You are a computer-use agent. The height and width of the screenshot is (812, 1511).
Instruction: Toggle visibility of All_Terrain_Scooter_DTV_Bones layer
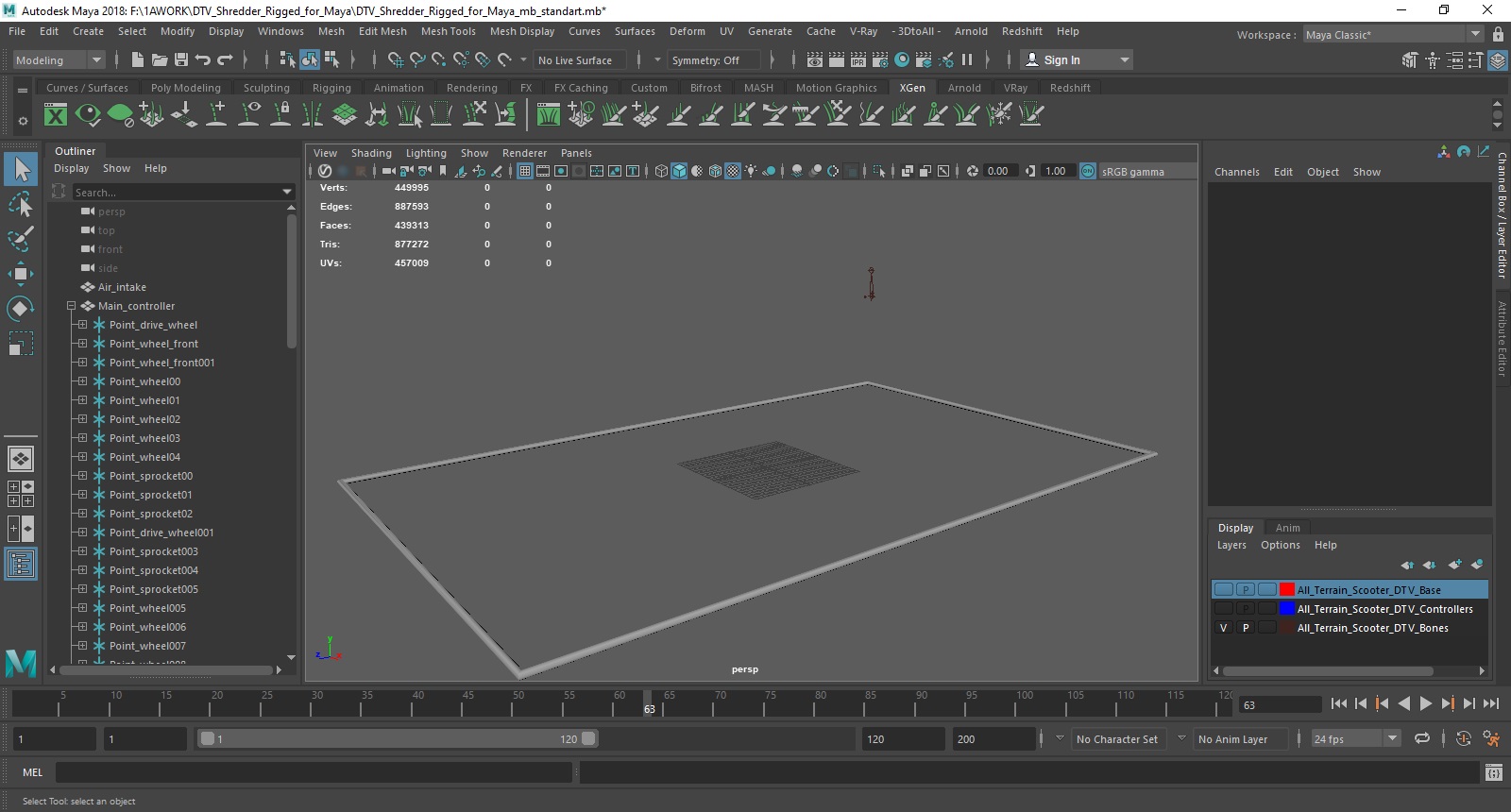coord(1224,628)
